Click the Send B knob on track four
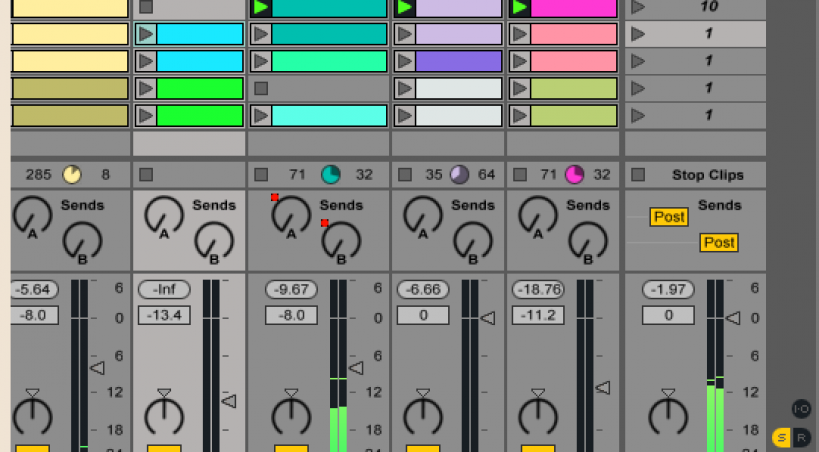This screenshot has height=452, width=819. click(x=473, y=241)
